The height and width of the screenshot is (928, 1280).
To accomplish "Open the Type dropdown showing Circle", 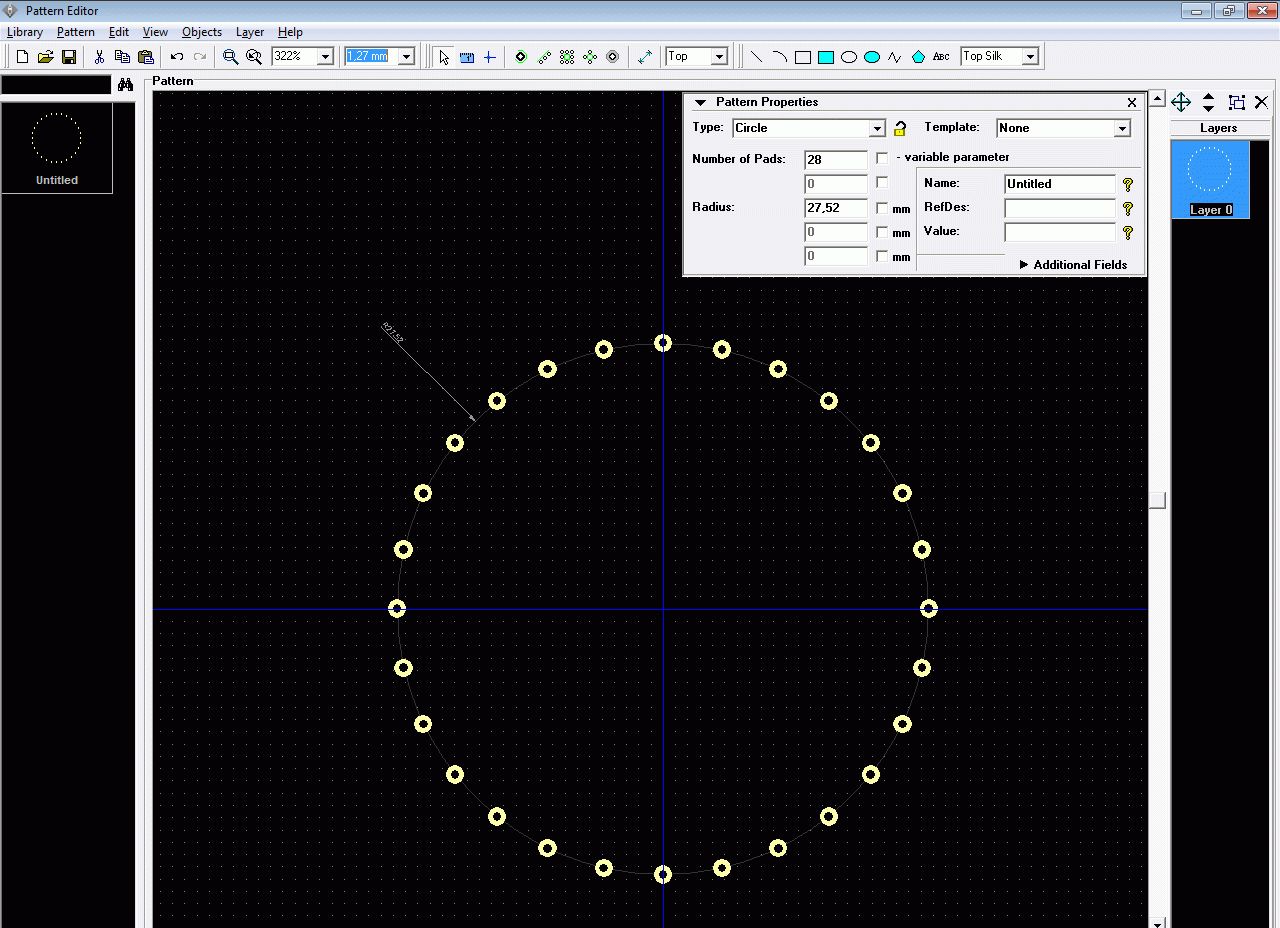I will point(876,128).
